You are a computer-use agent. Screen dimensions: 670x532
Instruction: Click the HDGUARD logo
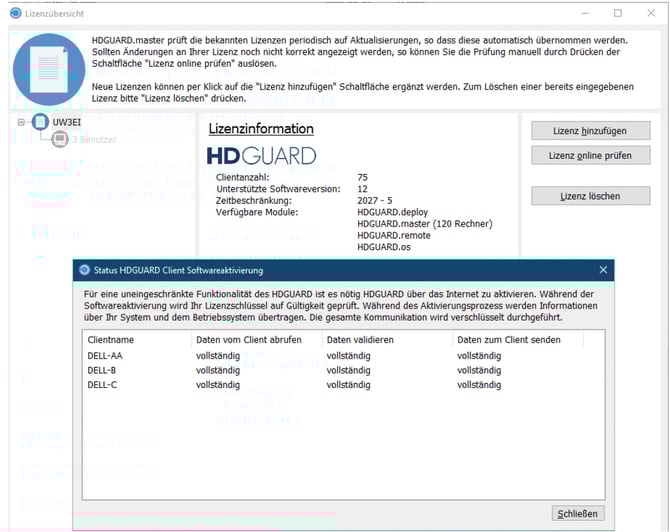(262, 156)
